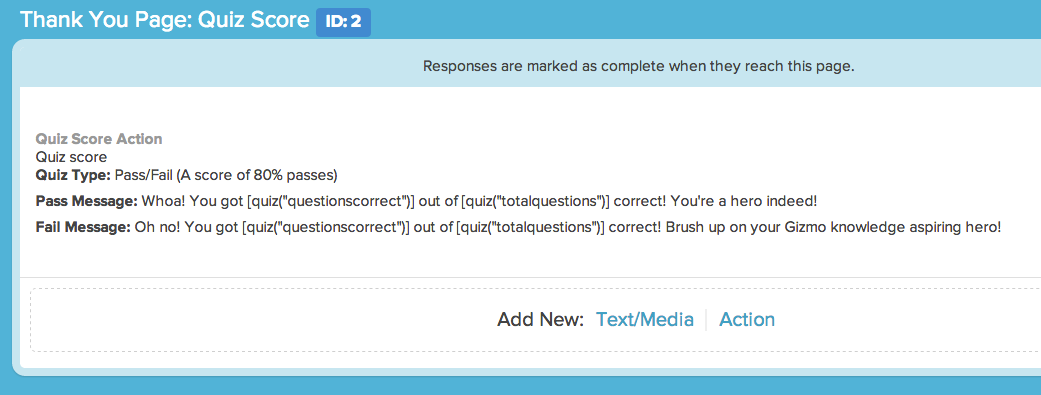Viewport: 1041px width, 395px height.
Task: Click the 'Responses are marked as complete' notice
Action: 639,66
